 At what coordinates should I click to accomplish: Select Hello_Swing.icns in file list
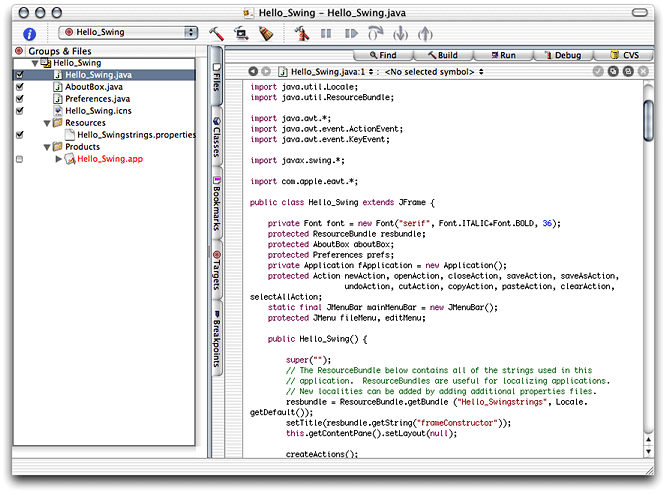tap(98, 111)
